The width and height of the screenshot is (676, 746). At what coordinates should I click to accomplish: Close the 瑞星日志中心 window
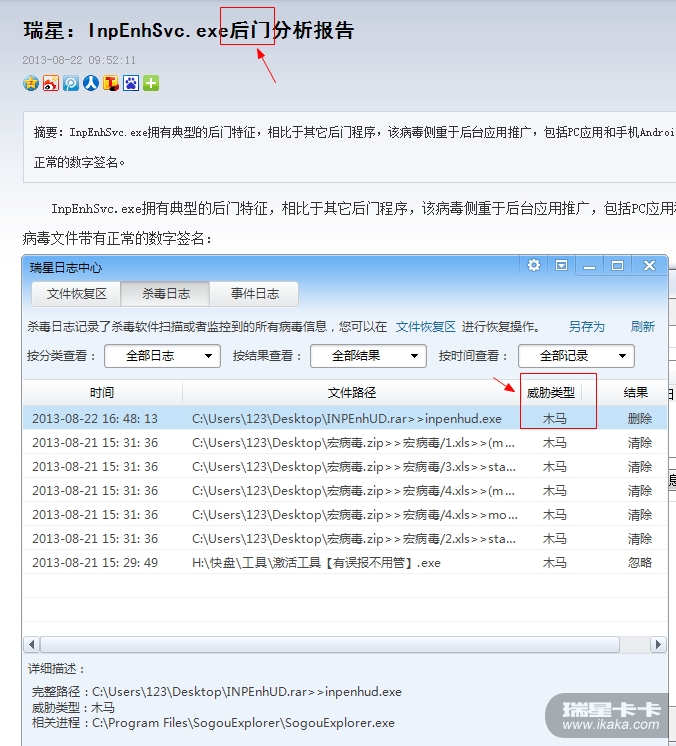click(649, 265)
